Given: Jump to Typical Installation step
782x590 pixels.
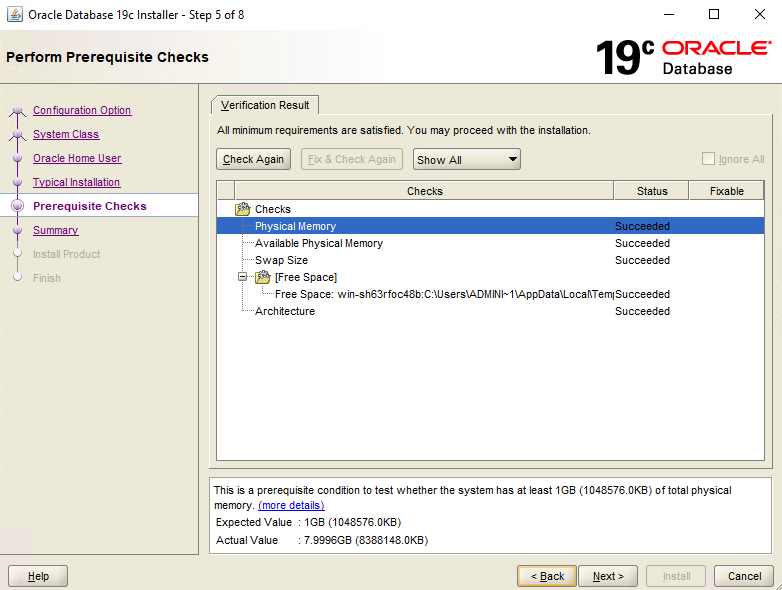Looking at the screenshot, I should click(76, 182).
